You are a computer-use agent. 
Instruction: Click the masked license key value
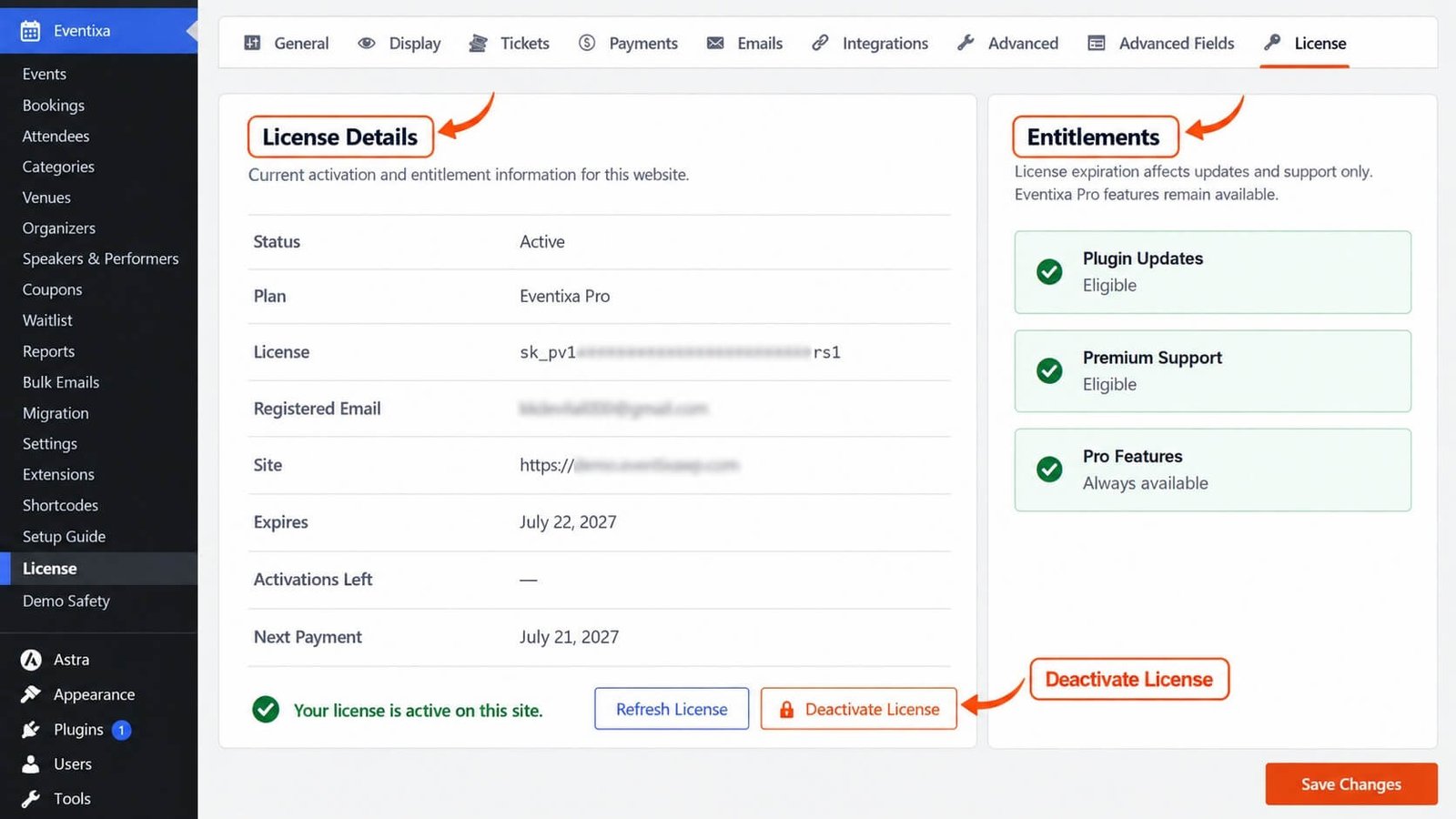pyautogui.click(x=680, y=352)
